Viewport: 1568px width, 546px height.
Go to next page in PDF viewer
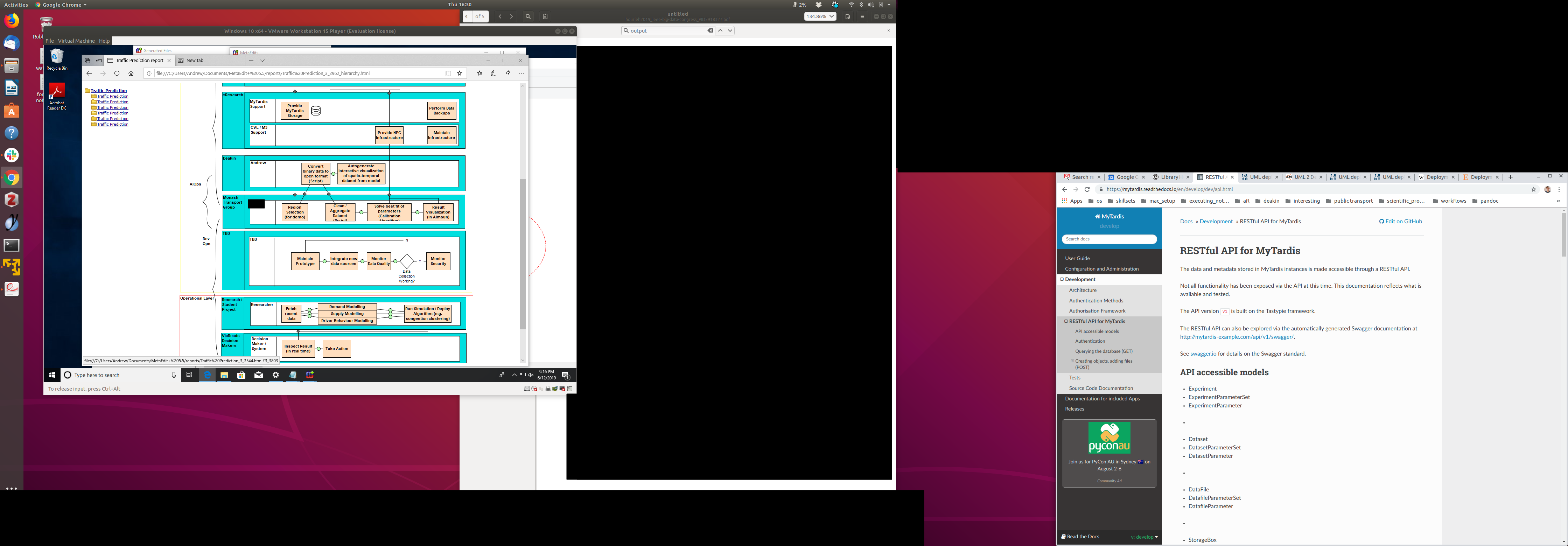tap(511, 16)
